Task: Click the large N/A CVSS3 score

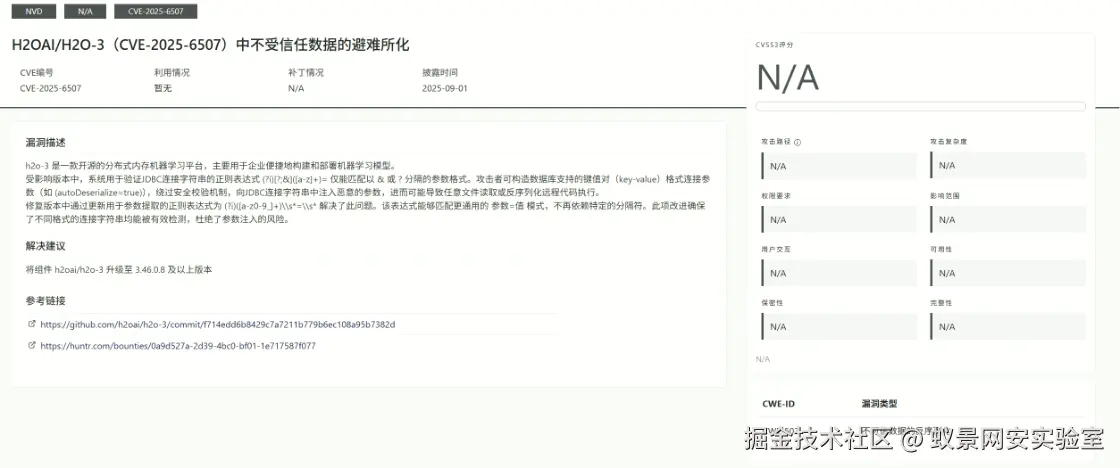Action: (x=787, y=78)
